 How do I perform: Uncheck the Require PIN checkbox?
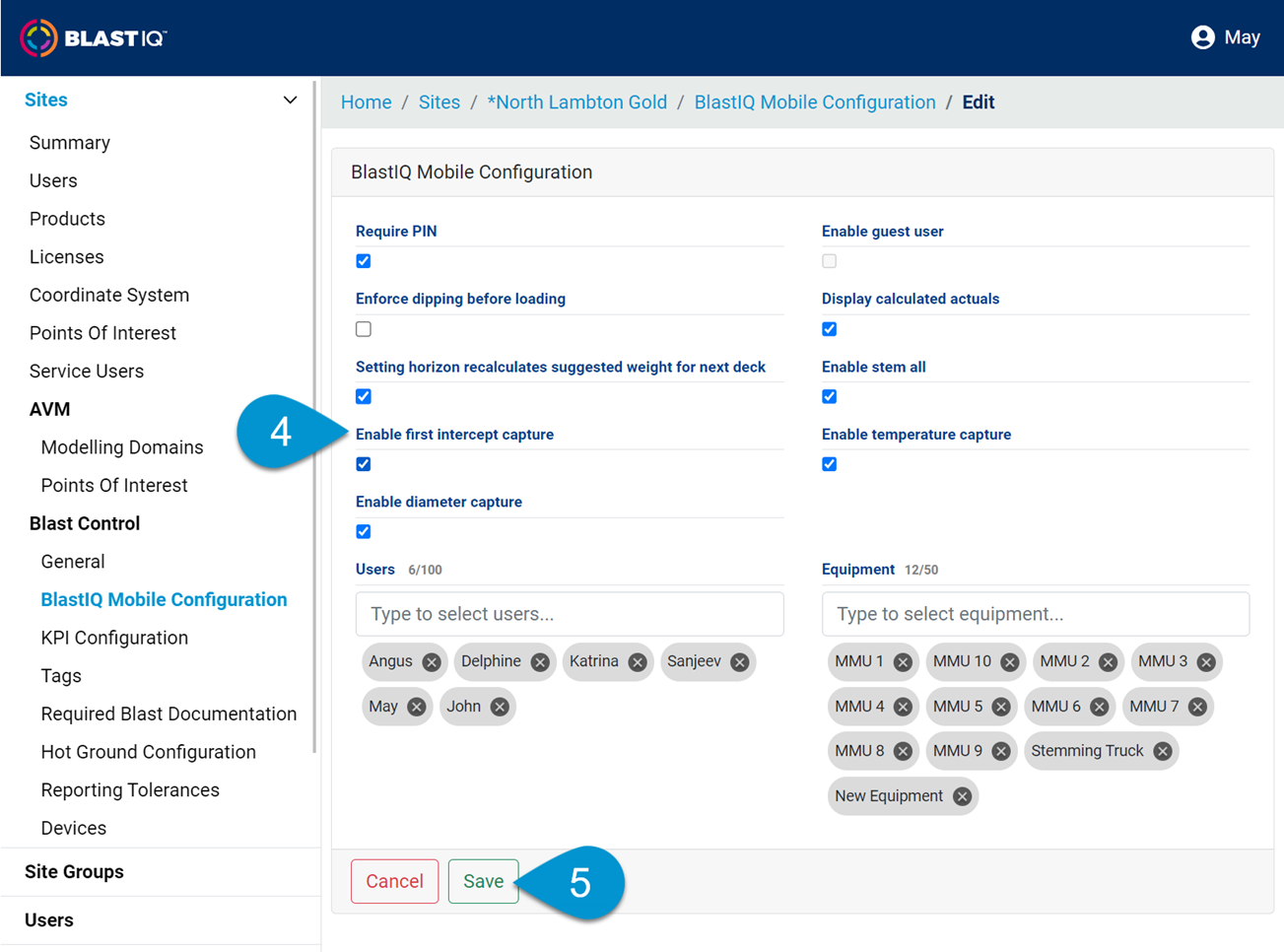click(x=364, y=261)
